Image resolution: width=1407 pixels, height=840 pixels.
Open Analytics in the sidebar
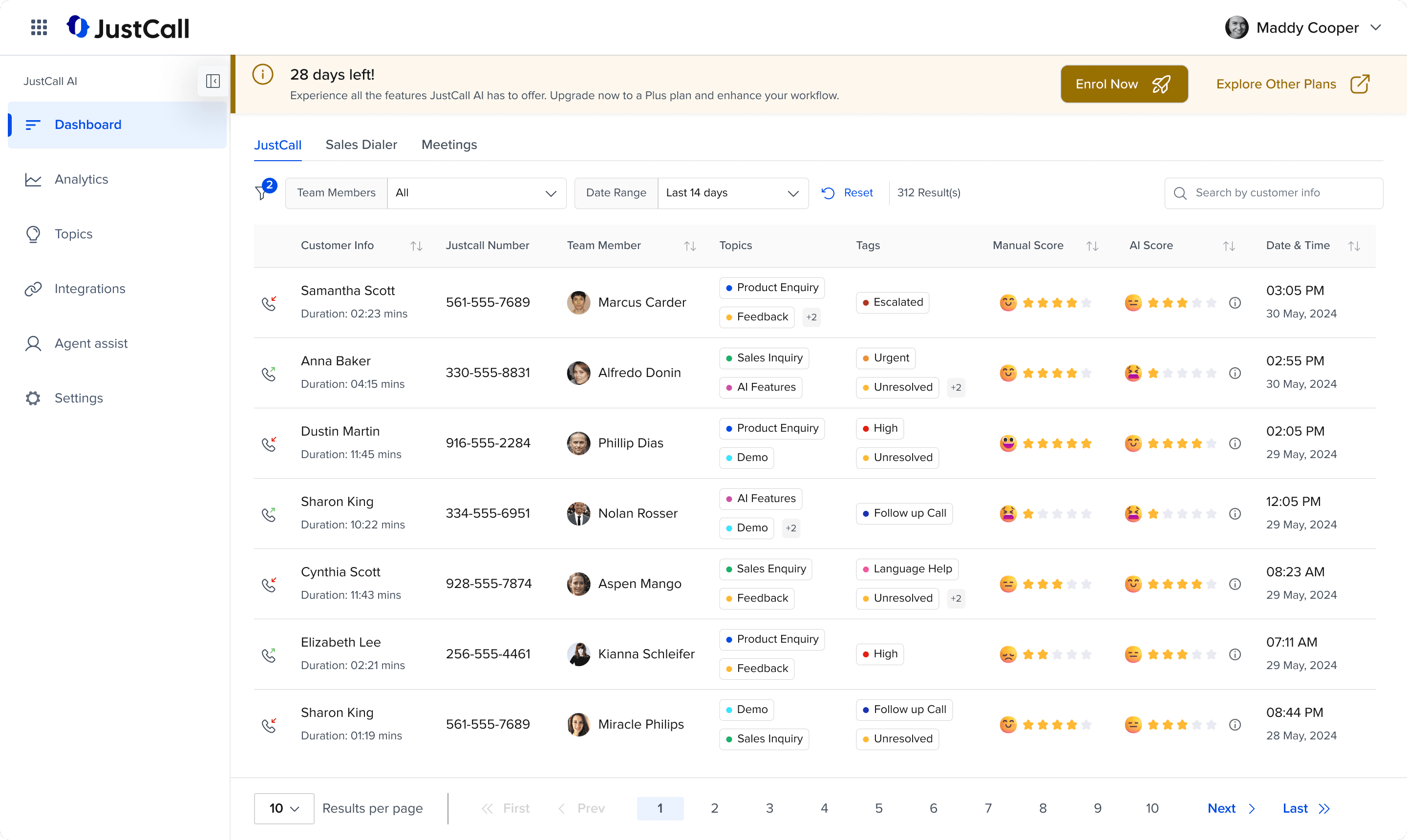point(81,179)
